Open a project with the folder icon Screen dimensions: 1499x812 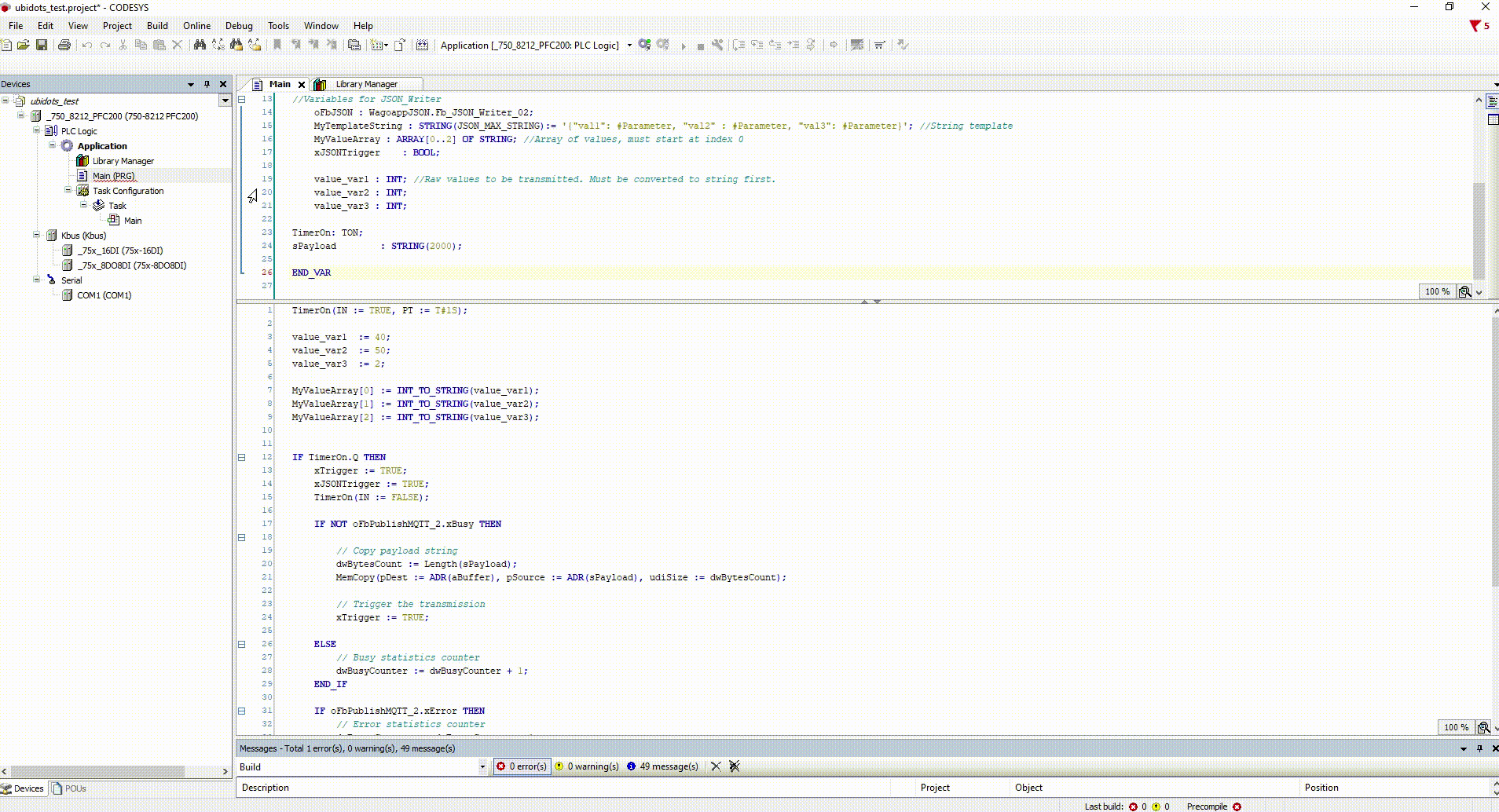pyautogui.click(x=23, y=45)
